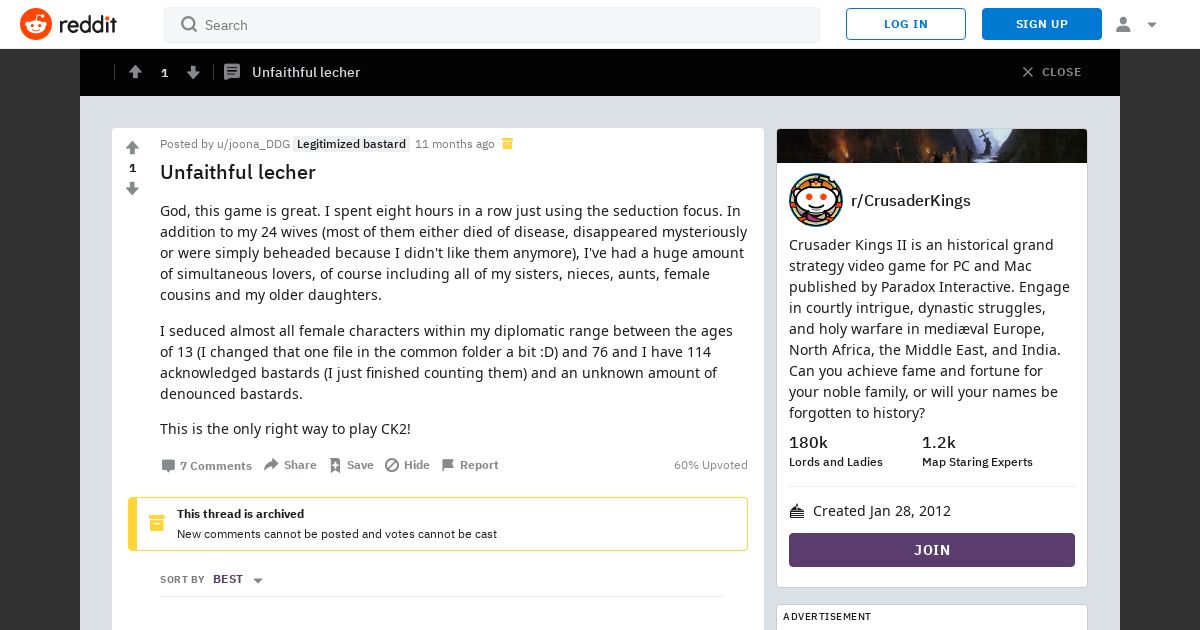Click the Log In button
1200x630 pixels.
point(906,24)
